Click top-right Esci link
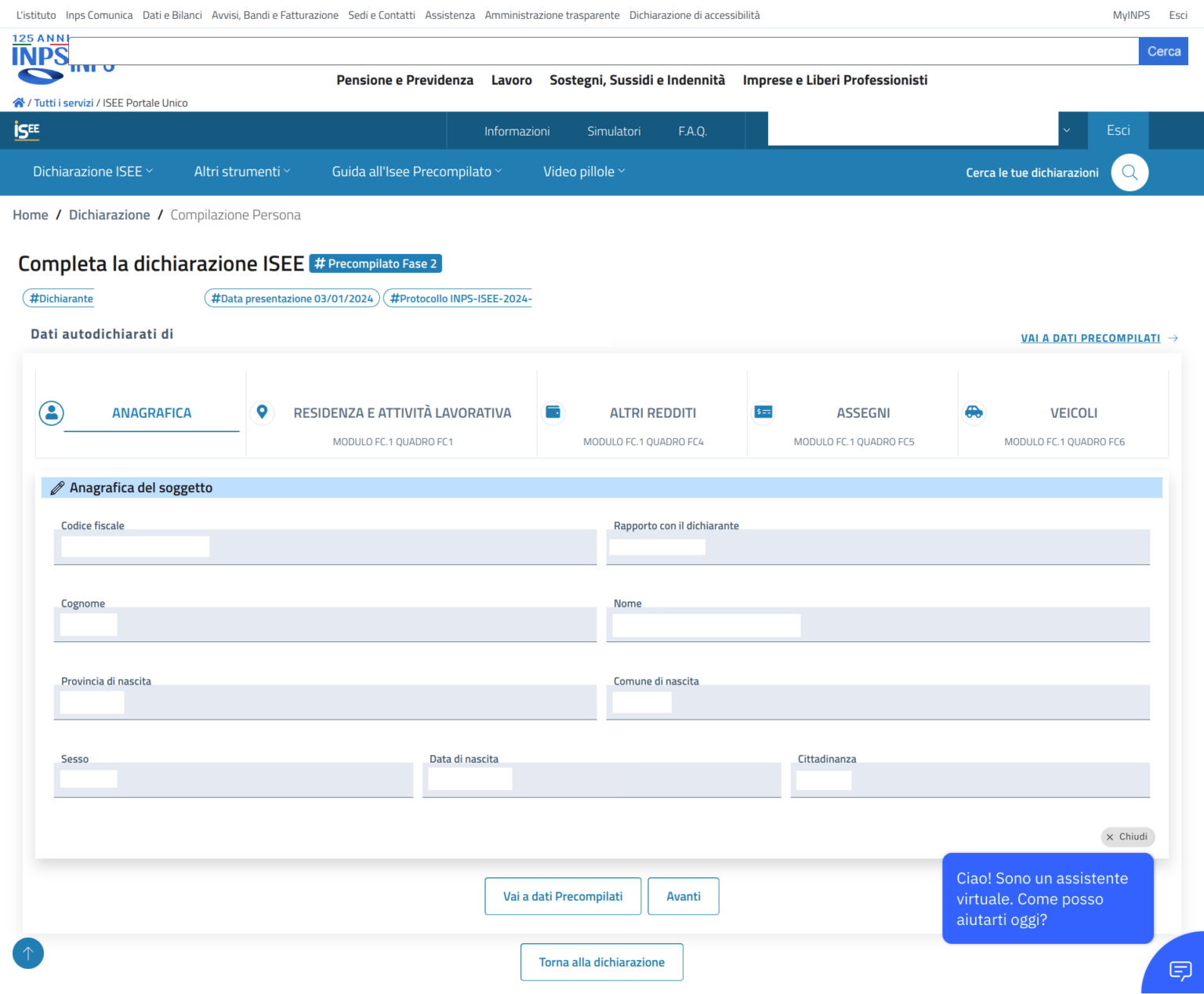The height and width of the screenshot is (994, 1204). tap(1178, 15)
